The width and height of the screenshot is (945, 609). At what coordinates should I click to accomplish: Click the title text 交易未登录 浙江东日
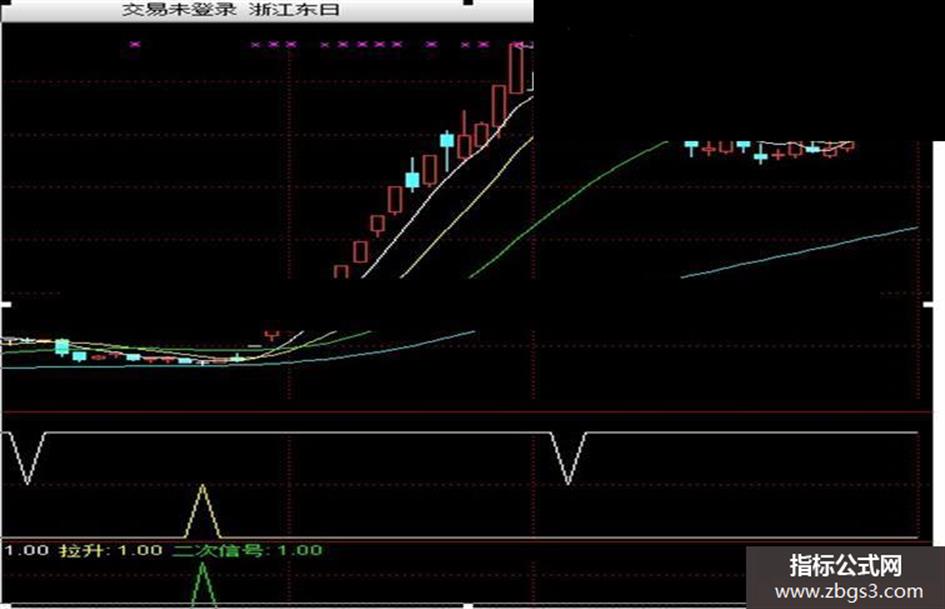(x=231, y=10)
